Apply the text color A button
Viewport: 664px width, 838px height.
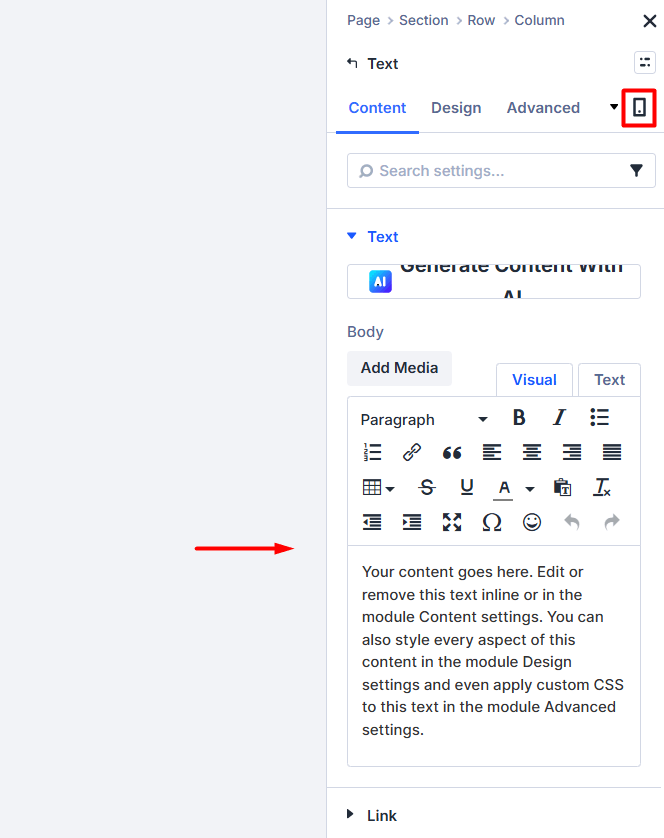click(x=504, y=488)
